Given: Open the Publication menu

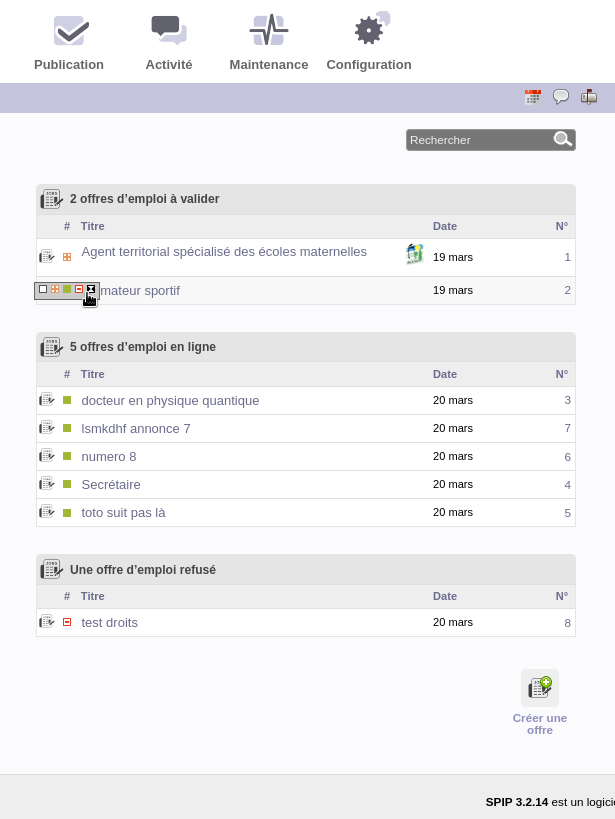Looking at the screenshot, I should (69, 43).
